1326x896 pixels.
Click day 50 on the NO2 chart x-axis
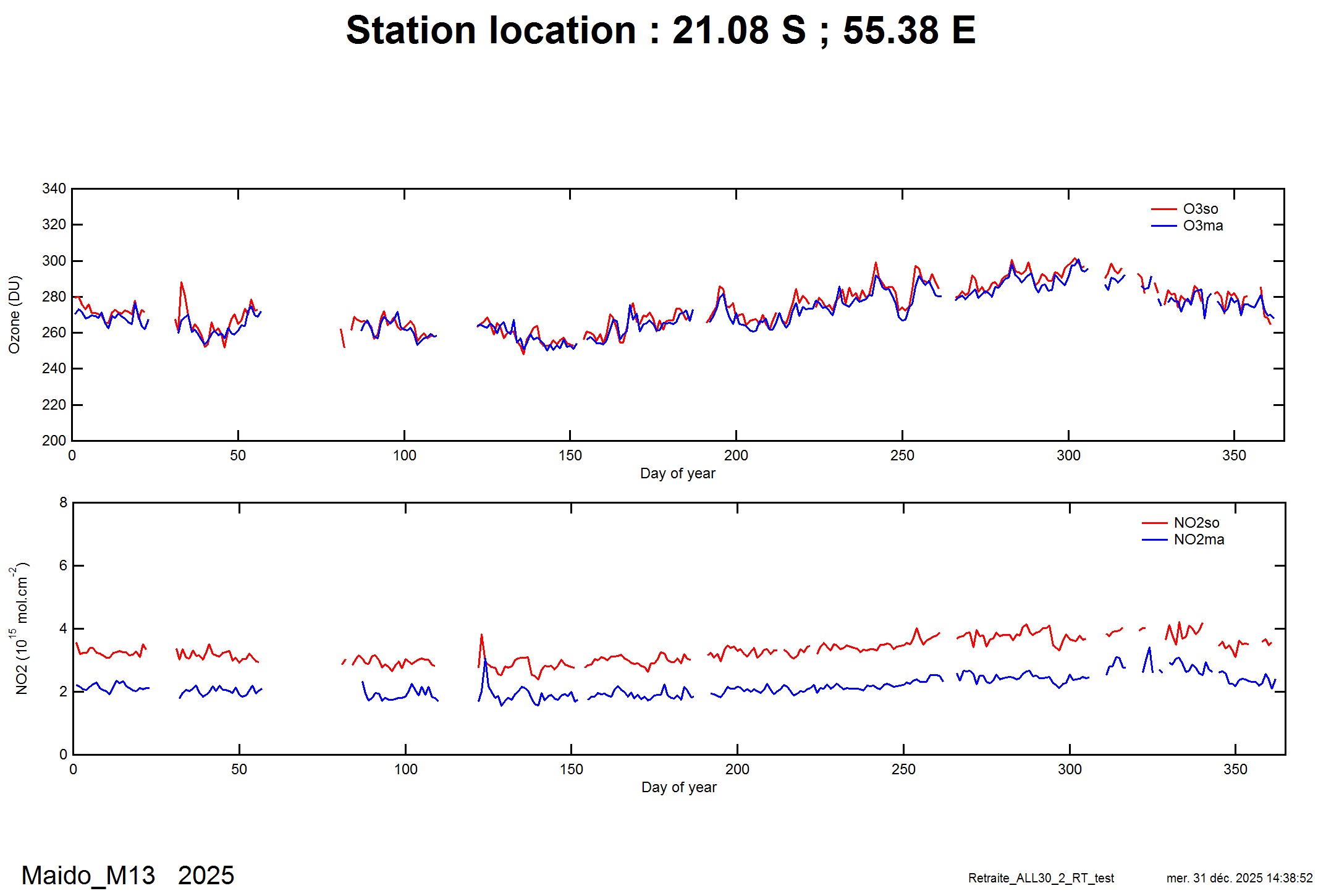click(239, 770)
